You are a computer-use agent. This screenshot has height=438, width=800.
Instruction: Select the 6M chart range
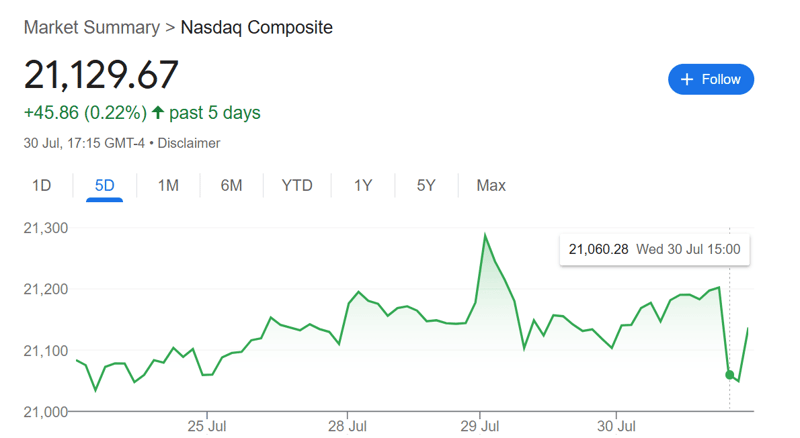(231, 185)
